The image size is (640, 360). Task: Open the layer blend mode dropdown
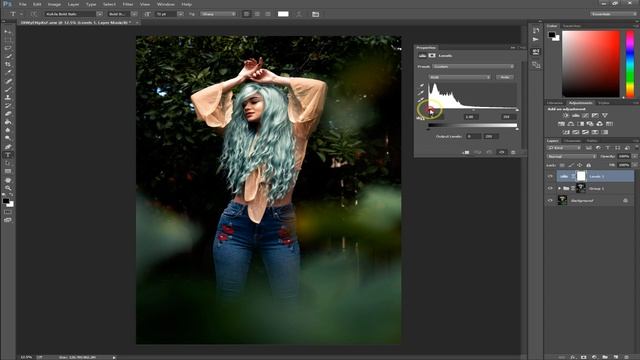pos(571,156)
